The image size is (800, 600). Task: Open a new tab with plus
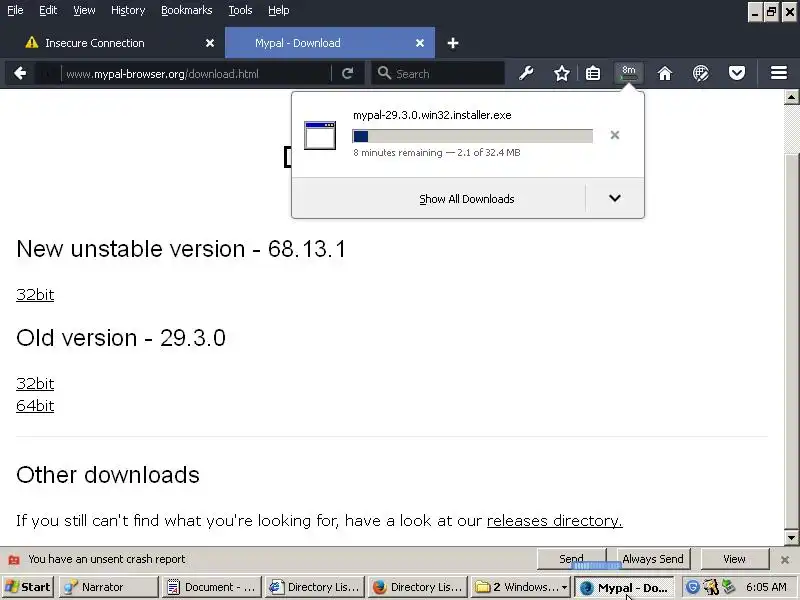(x=453, y=43)
